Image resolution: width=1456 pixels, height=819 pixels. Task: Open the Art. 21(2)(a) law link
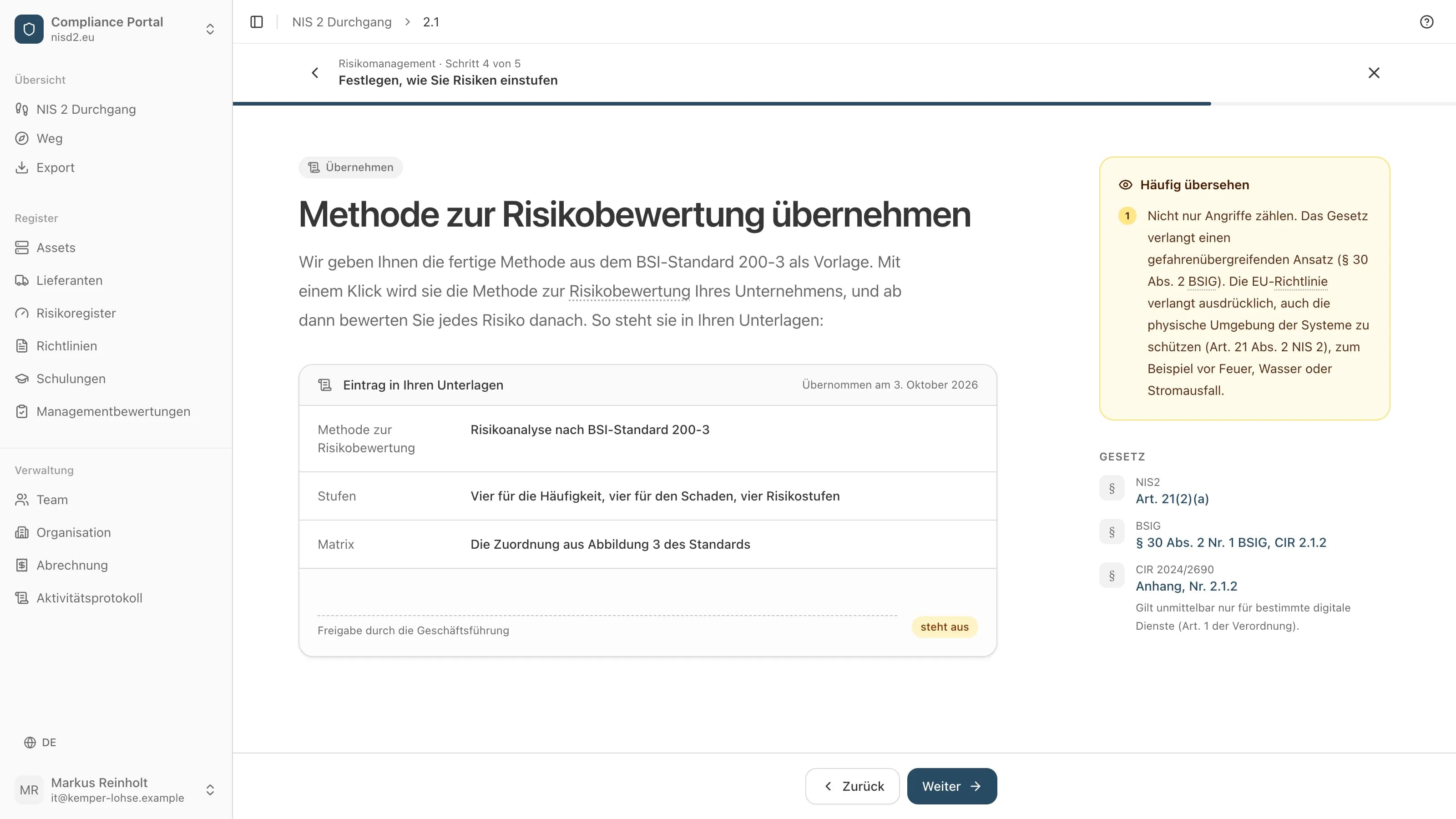coord(1172,499)
